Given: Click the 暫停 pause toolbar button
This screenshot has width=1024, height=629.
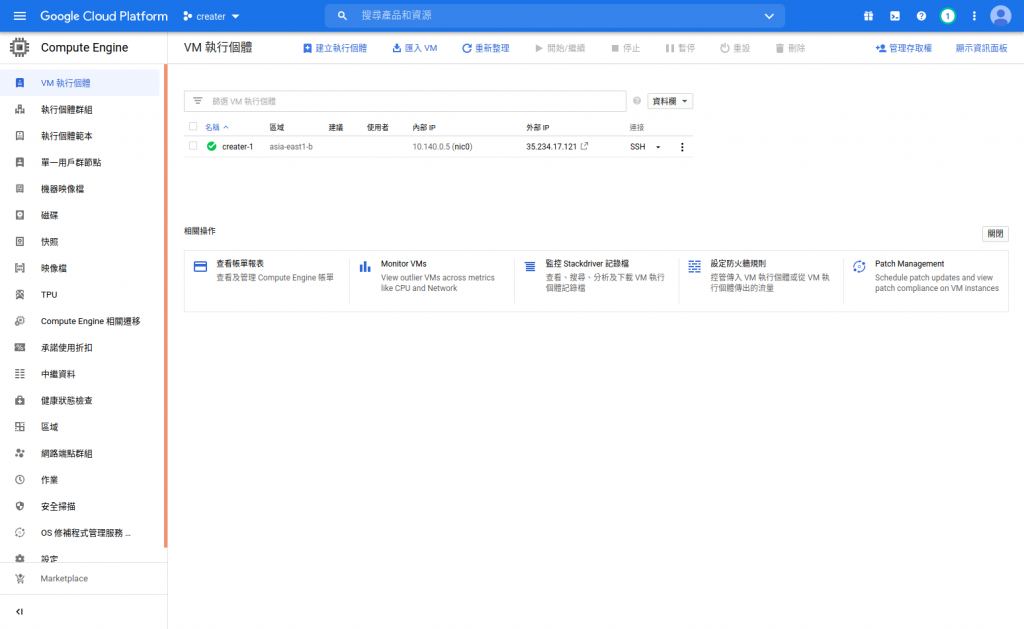Looking at the screenshot, I should (x=680, y=48).
